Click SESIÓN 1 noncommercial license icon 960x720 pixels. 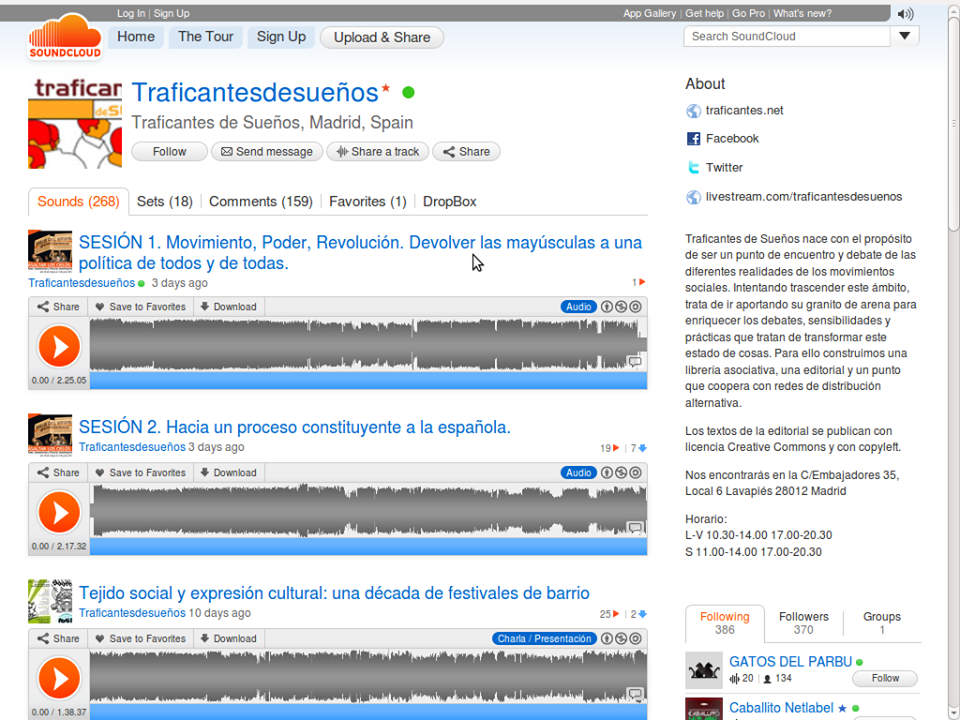[621, 307]
